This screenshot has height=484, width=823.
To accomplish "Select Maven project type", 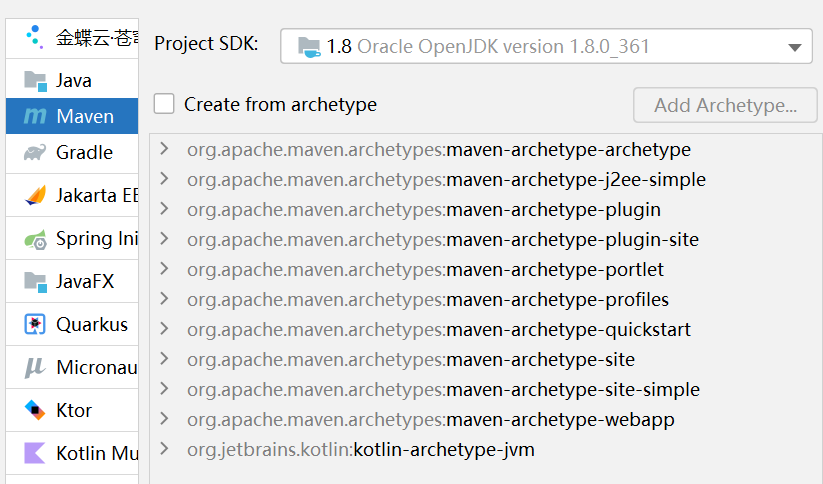I will coord(72,116).
